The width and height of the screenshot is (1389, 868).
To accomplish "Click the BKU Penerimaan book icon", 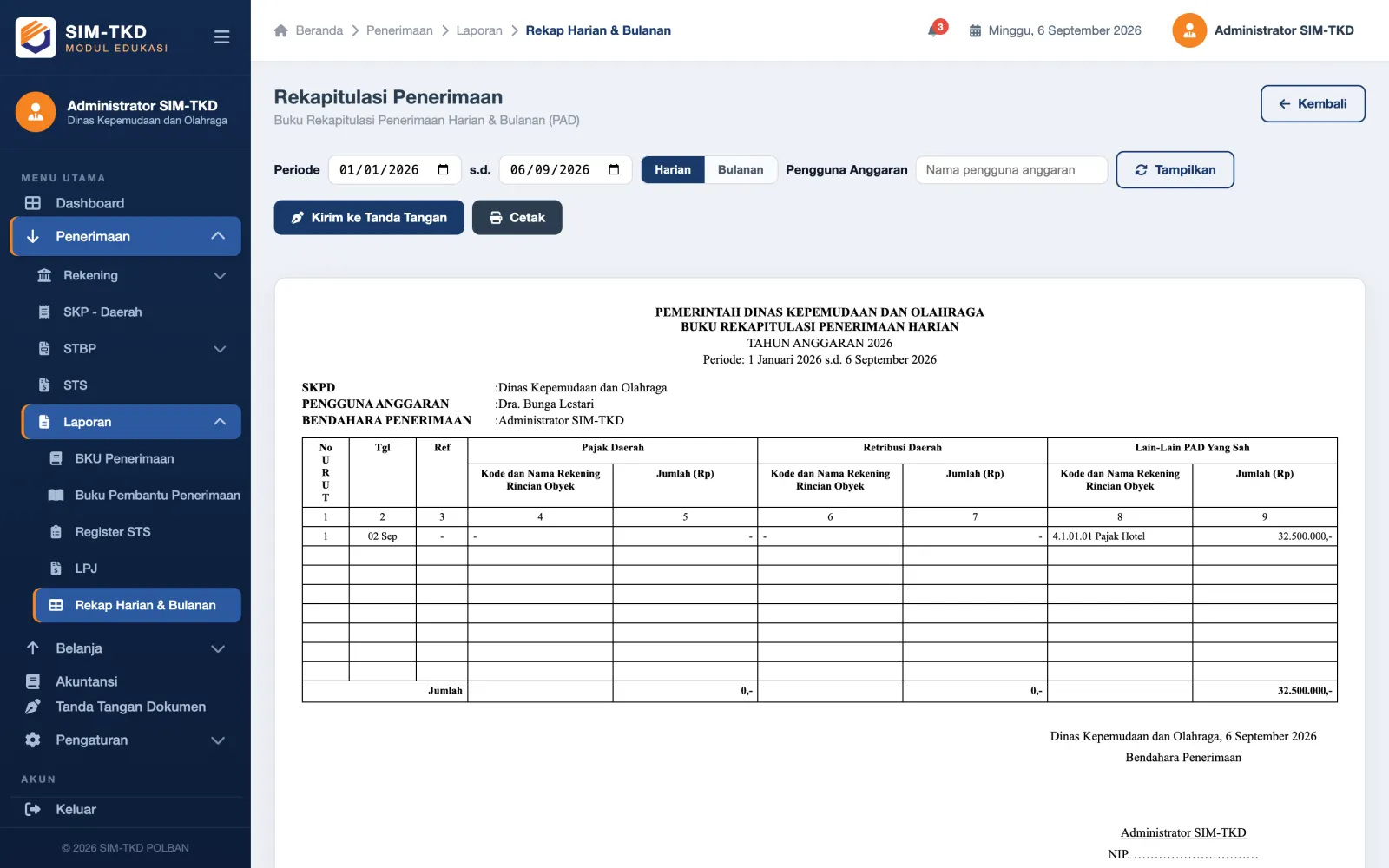I will (x=56, y=458).
